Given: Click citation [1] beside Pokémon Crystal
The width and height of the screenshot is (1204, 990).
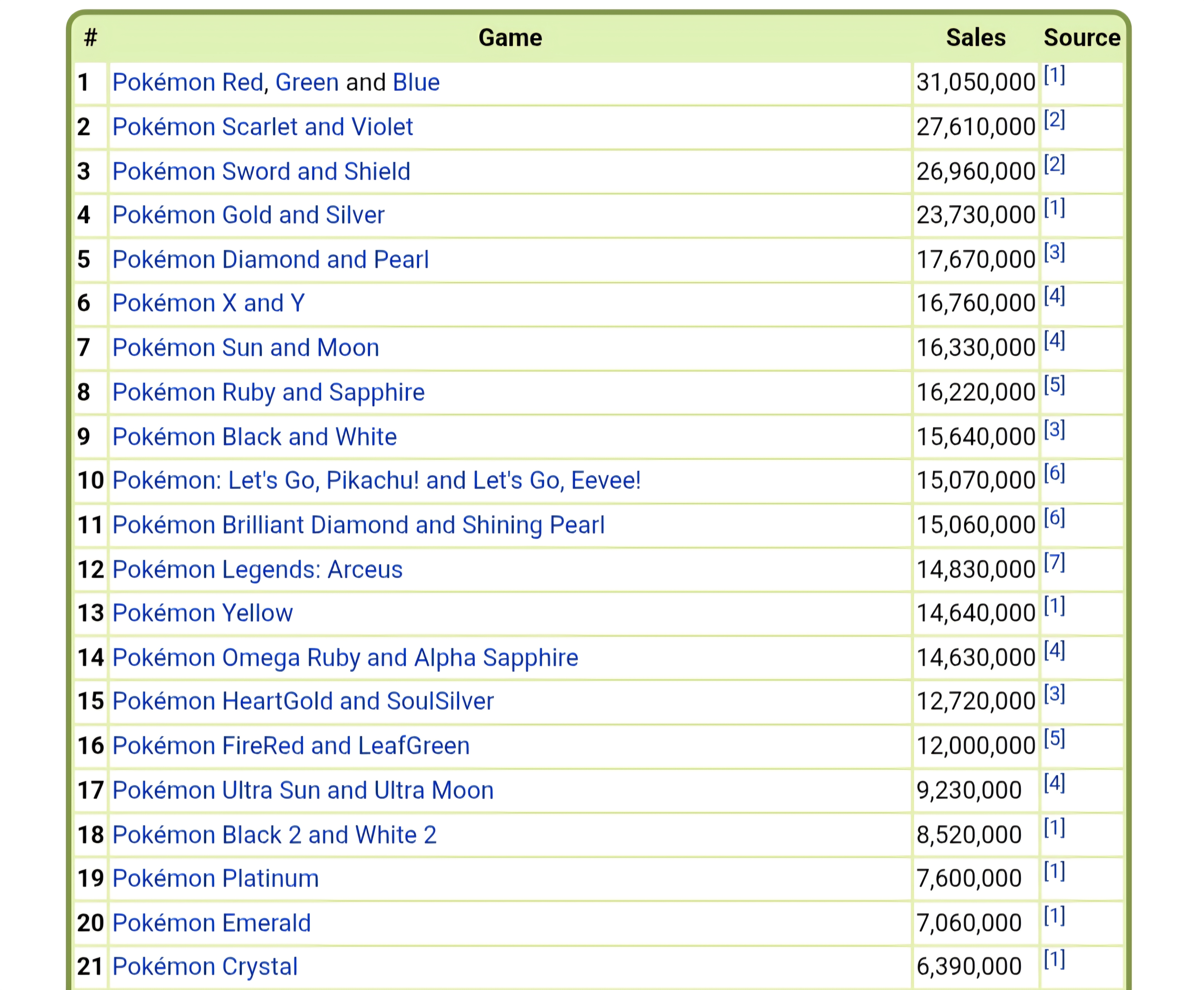Looking at the screenshot, I should coord(1054,959).
